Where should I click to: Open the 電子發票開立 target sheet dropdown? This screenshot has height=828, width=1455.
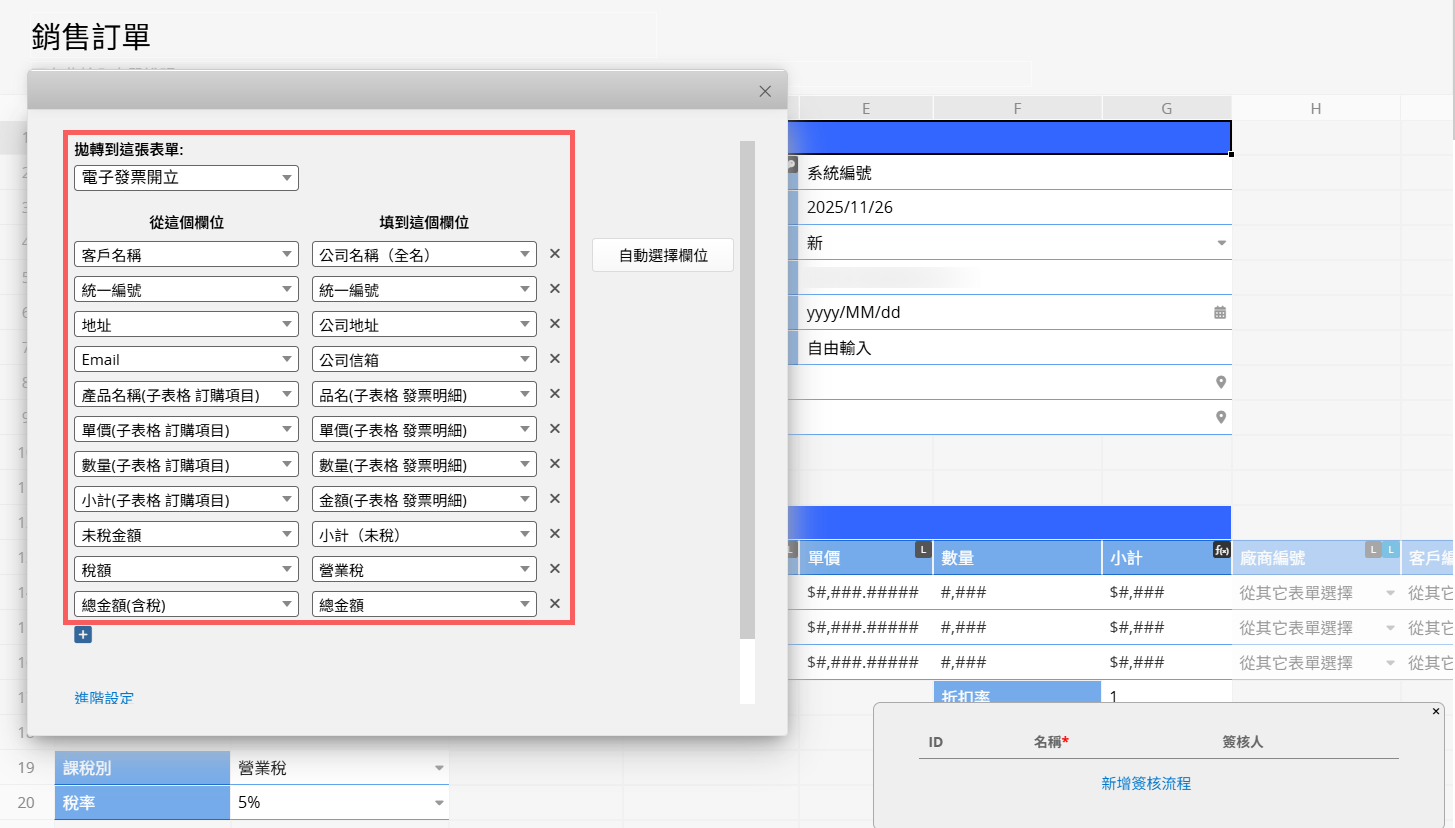click(x=186, y=178)
